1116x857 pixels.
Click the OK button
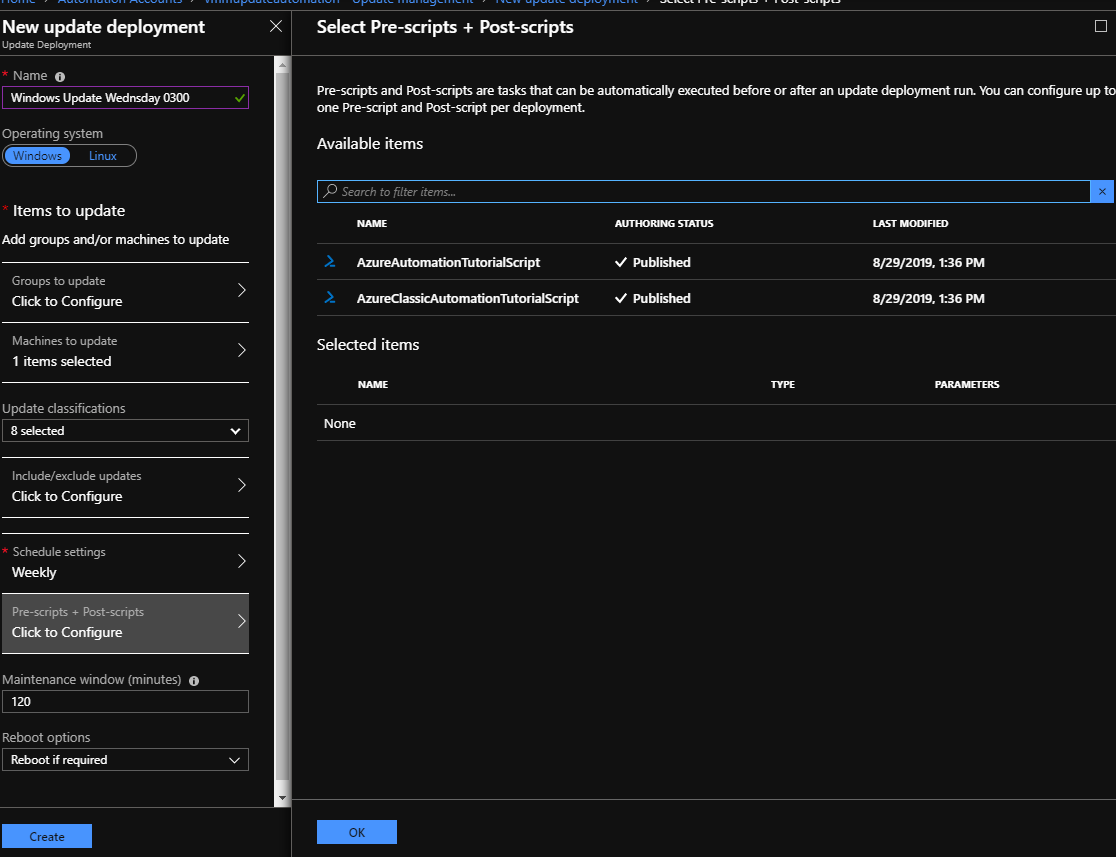click(357, 832)
